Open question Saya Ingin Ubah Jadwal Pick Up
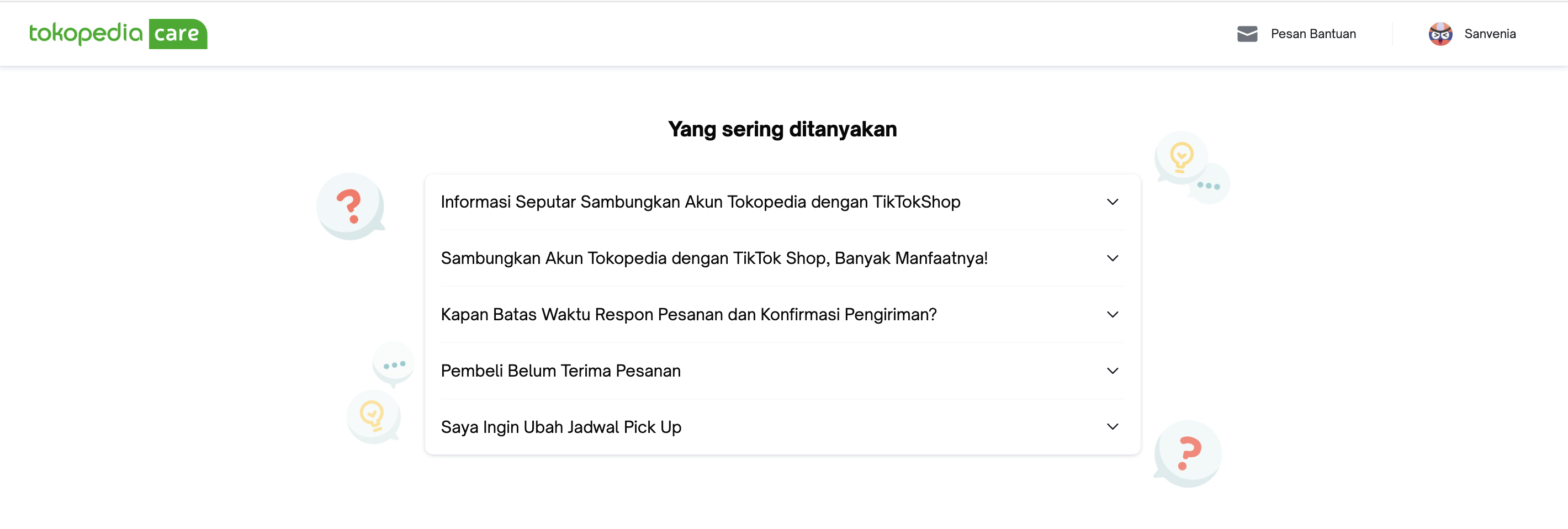The height and width of the screenshot is (529, 1568). pyautogui.click(x=560, y=427)
